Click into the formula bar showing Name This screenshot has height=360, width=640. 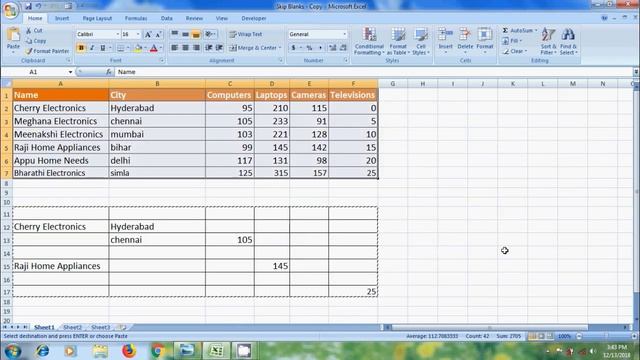373,72
